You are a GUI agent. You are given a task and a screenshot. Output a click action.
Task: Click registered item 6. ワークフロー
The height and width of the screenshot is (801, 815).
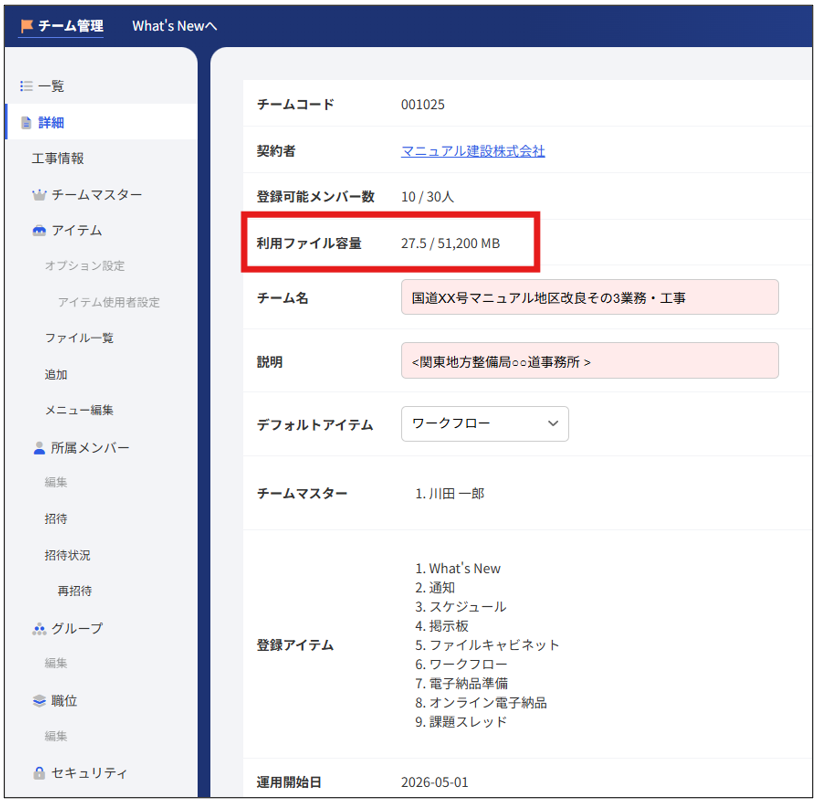coord(461,664)
